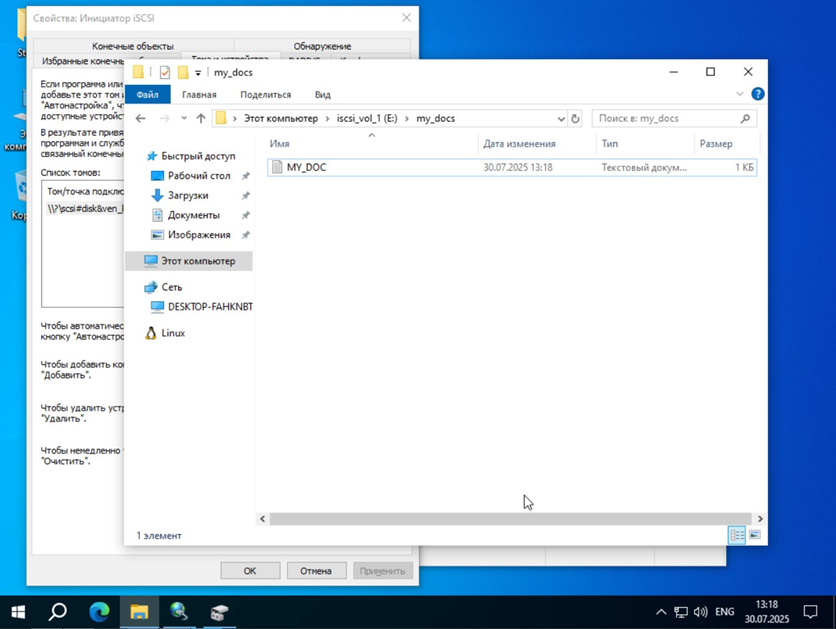Select Загрузки in navigation pane
836x629 pixels.
pyautogui.click(x=188, y=196)
